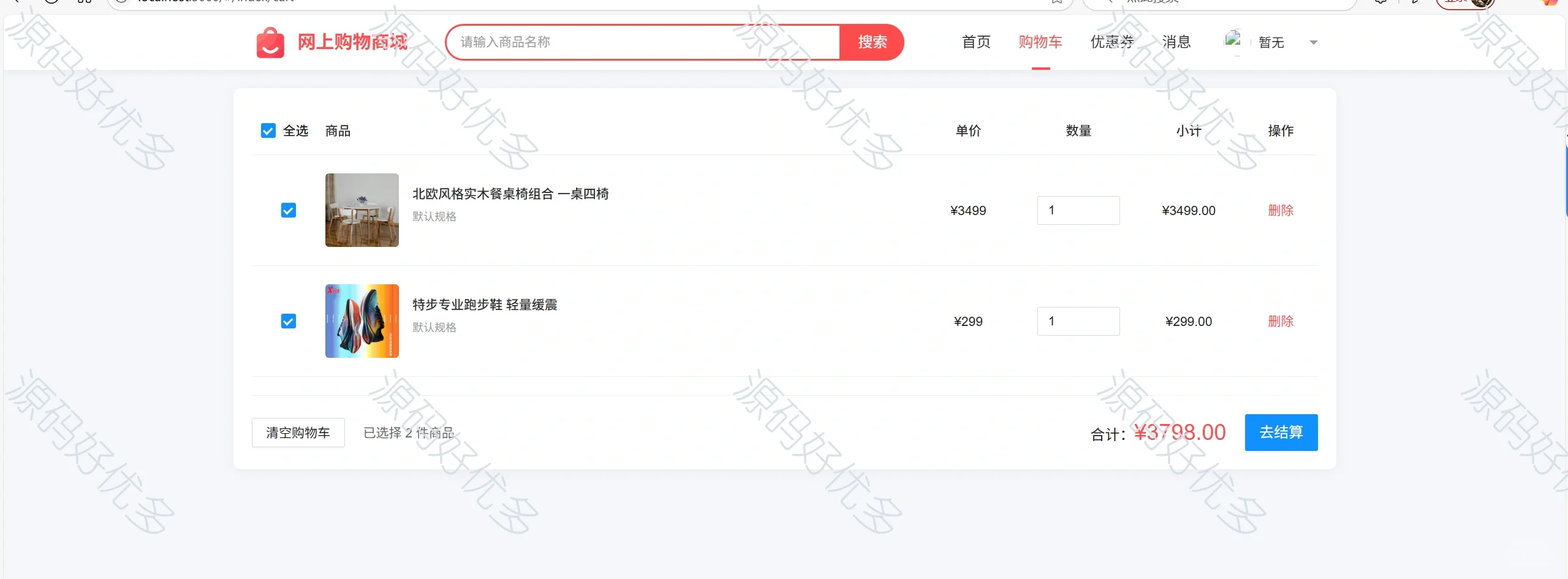This screenshot has width=1568, height=579.
Task: Click the user avatar image in header
Action: [1233, 40]
